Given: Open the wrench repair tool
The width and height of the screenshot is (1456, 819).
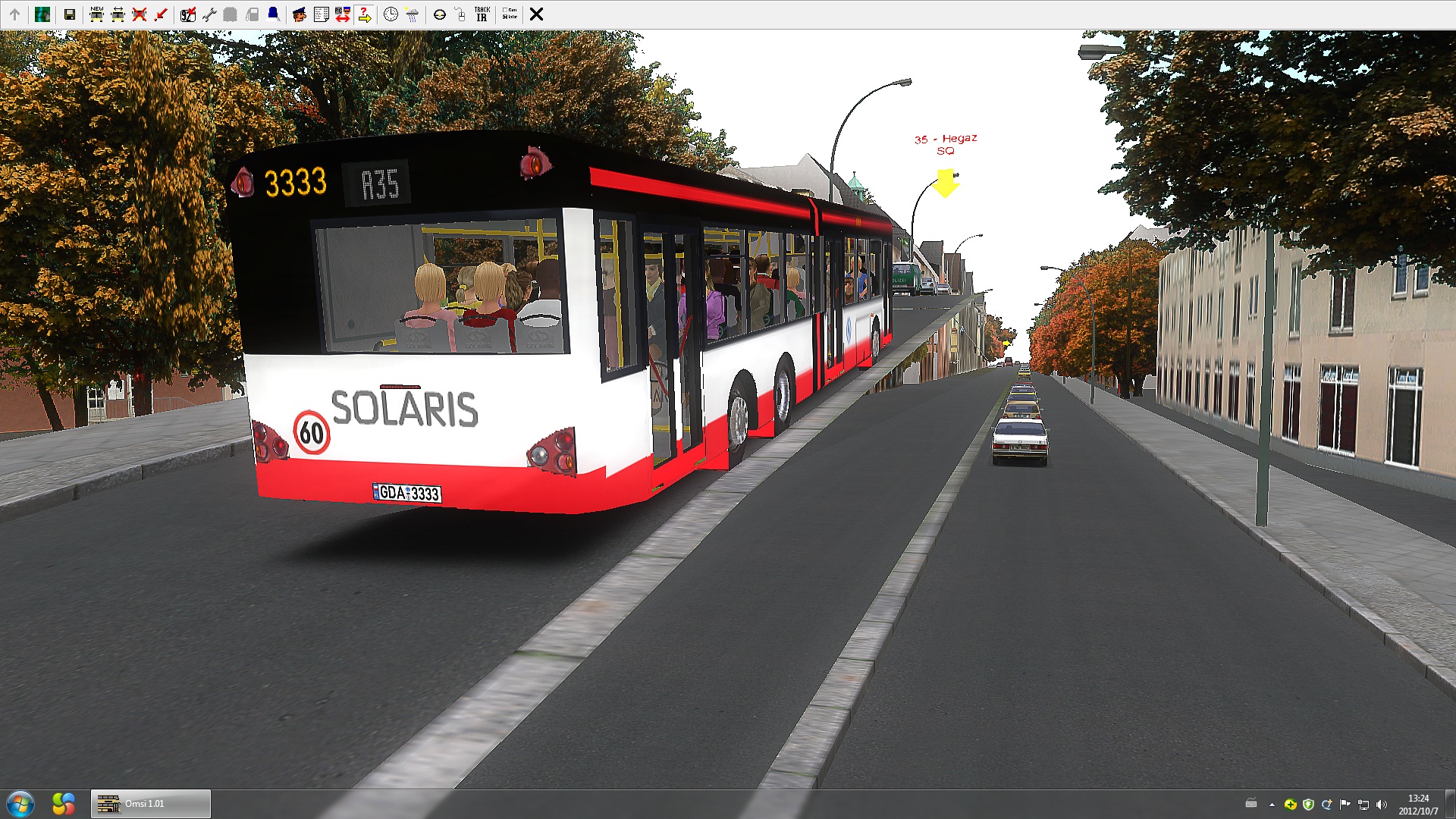Looking at the screenshot, I should 209,14.
